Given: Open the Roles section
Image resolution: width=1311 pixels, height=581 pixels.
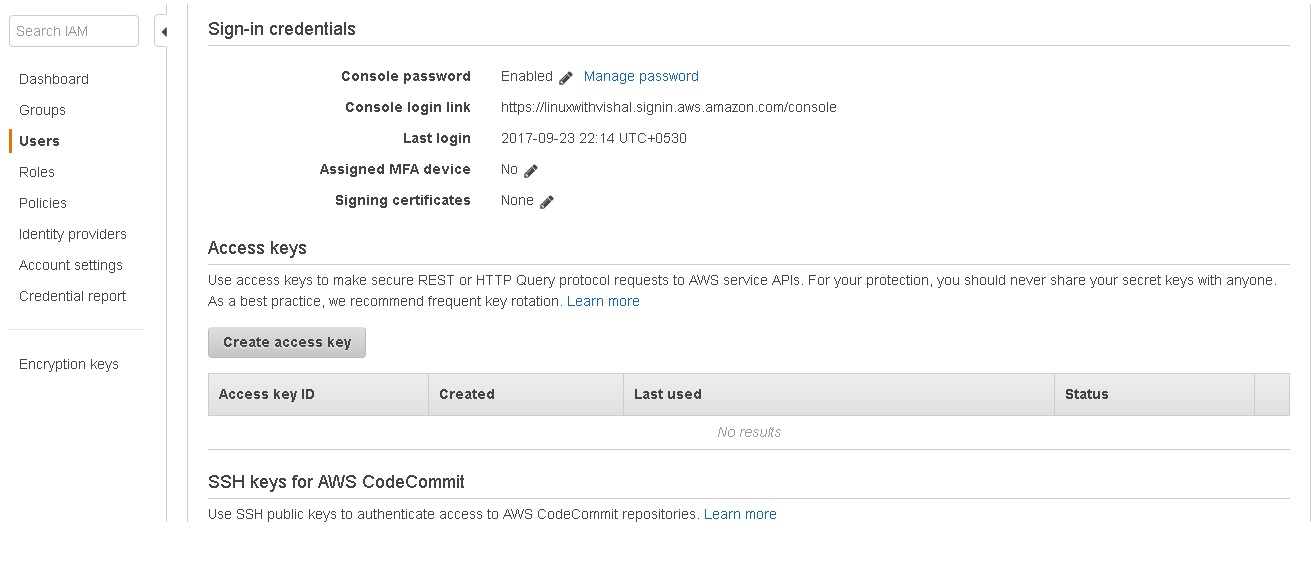Looking at the screenshot, I should click(37, 172).
